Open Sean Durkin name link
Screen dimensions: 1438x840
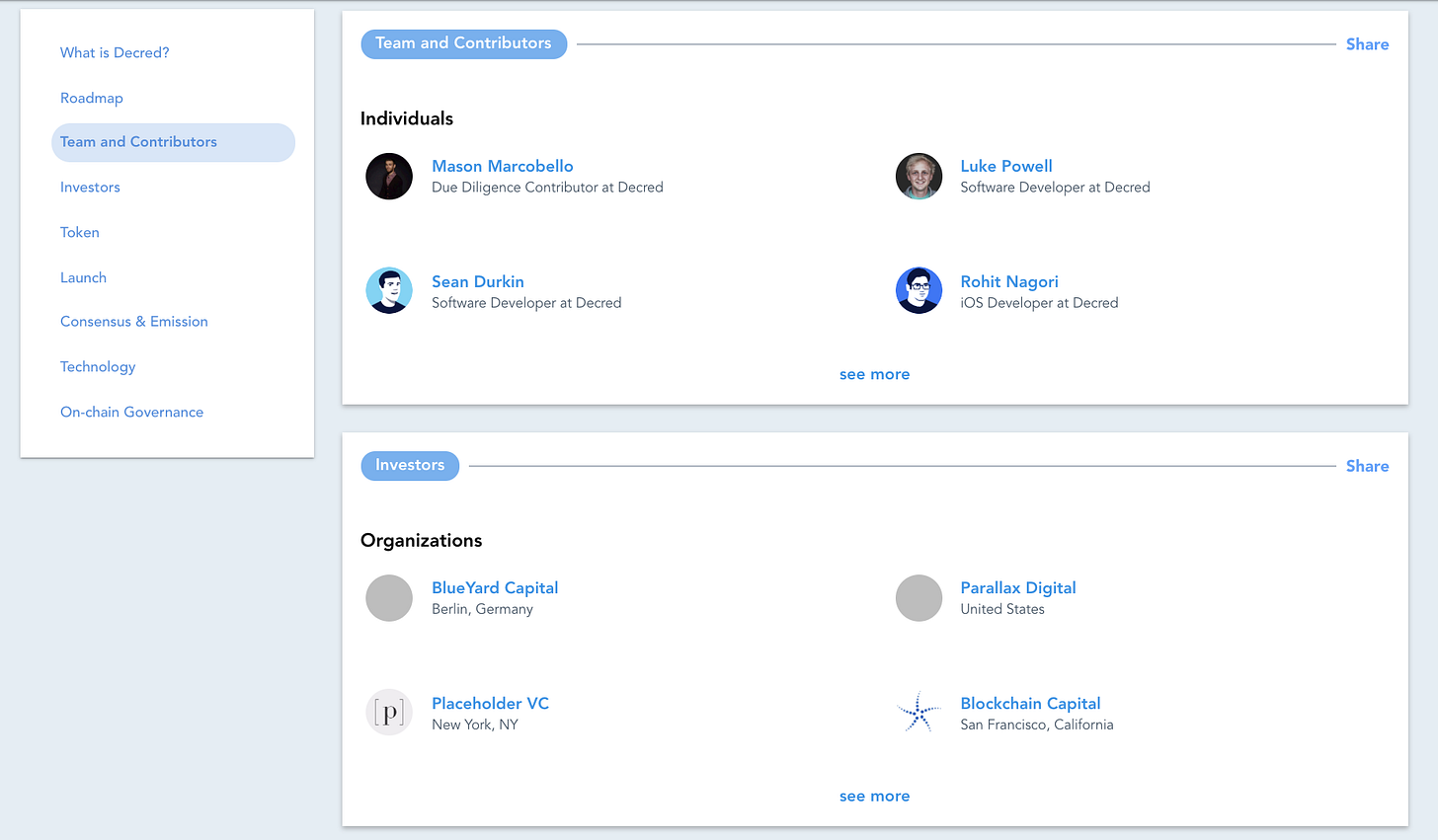pos(478,281)
